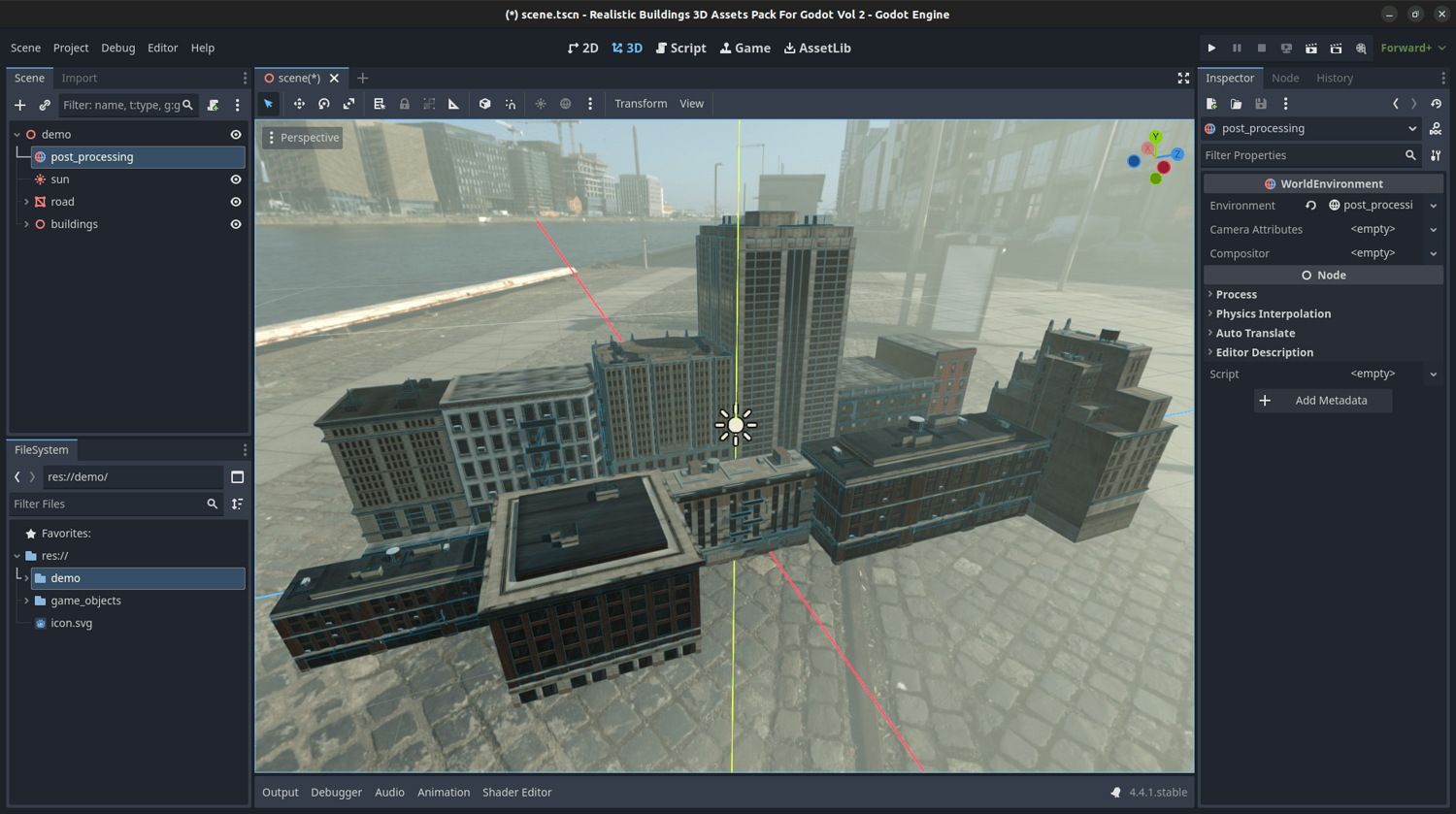1456x814 pixels.
Task: Hide the sun node
Action: (x=236, y=179)
